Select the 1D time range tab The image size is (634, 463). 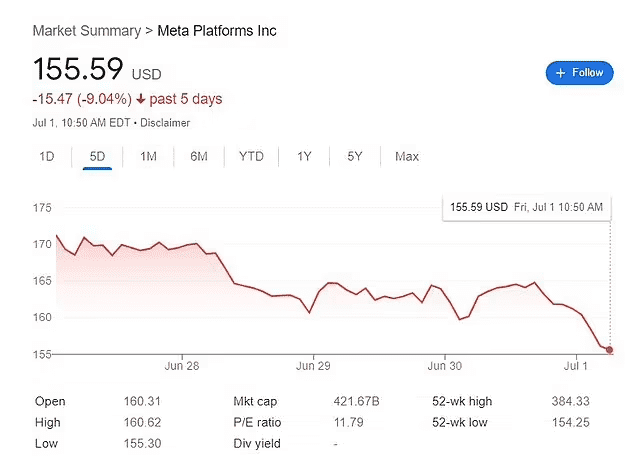click(x=47, y=156)
